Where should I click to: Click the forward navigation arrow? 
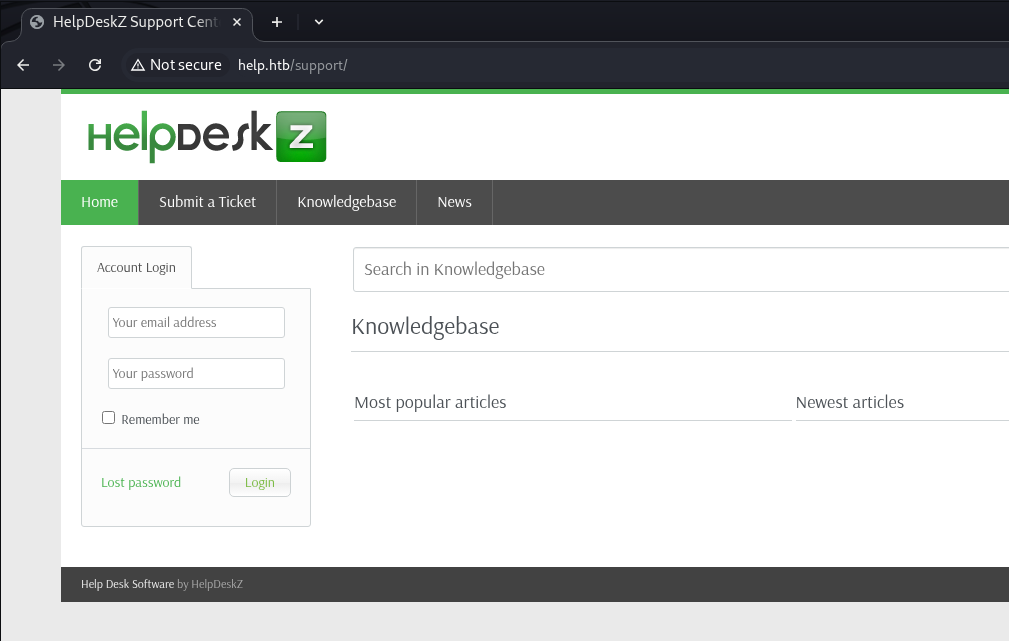click(x=59, y=65)
